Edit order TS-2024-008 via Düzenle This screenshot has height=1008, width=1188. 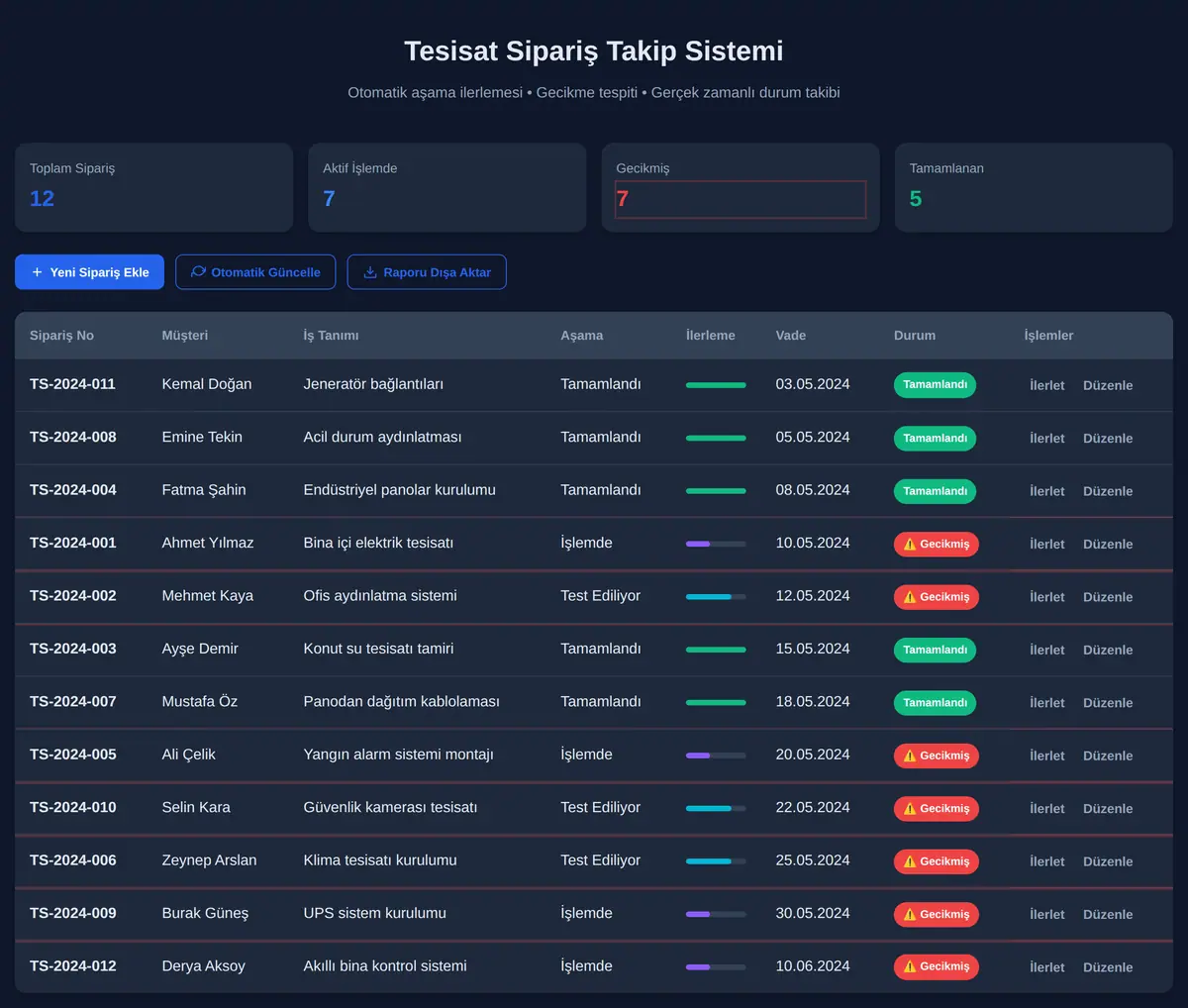click(1108, 438)
